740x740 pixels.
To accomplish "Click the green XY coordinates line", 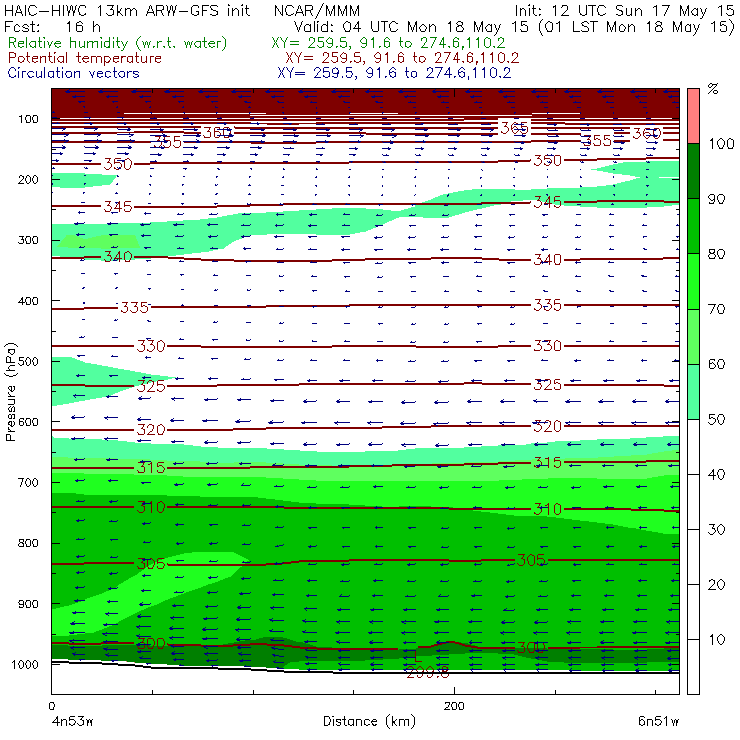I will tap(388, 43).
